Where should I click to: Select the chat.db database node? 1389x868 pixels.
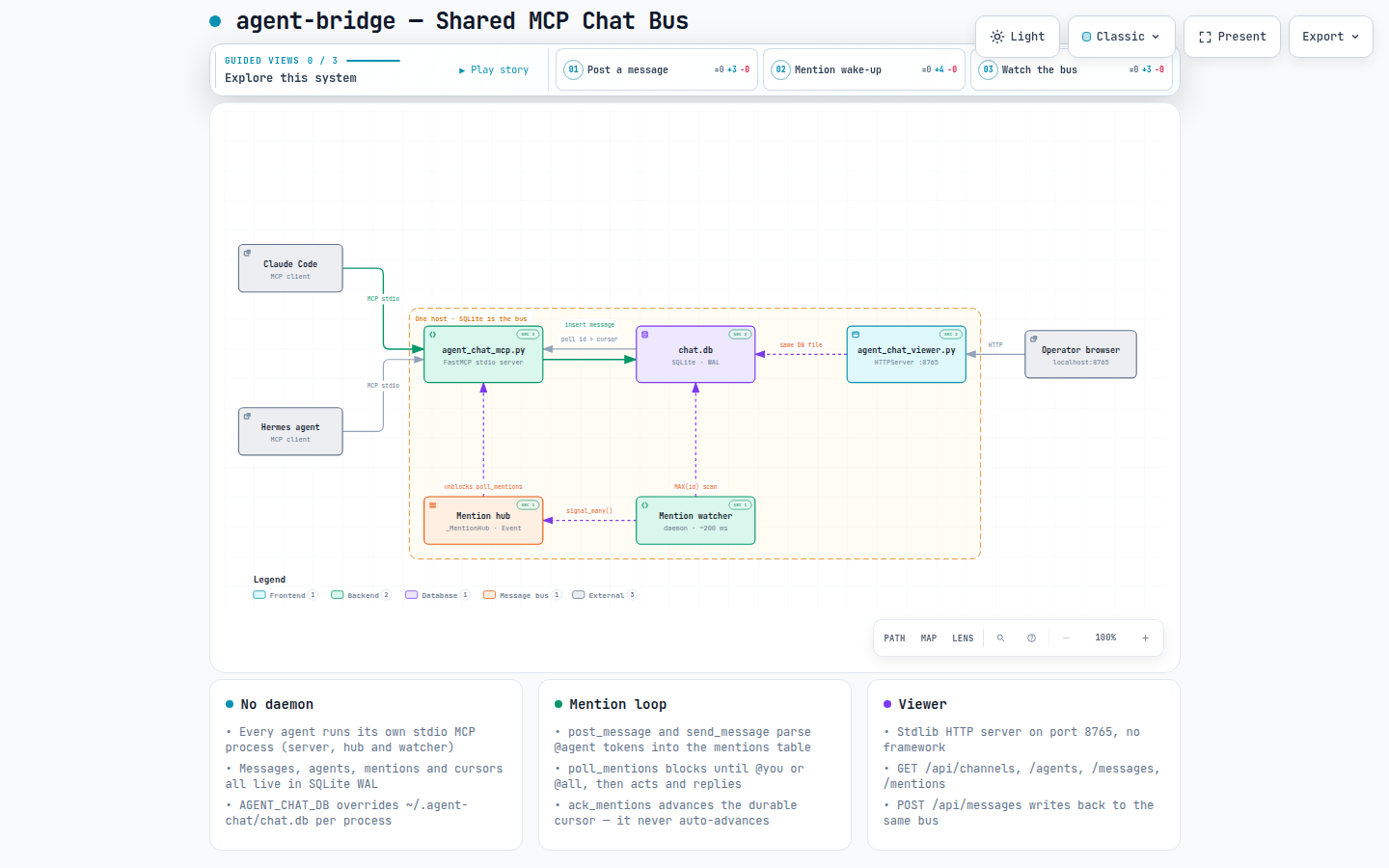click(695, 354)
